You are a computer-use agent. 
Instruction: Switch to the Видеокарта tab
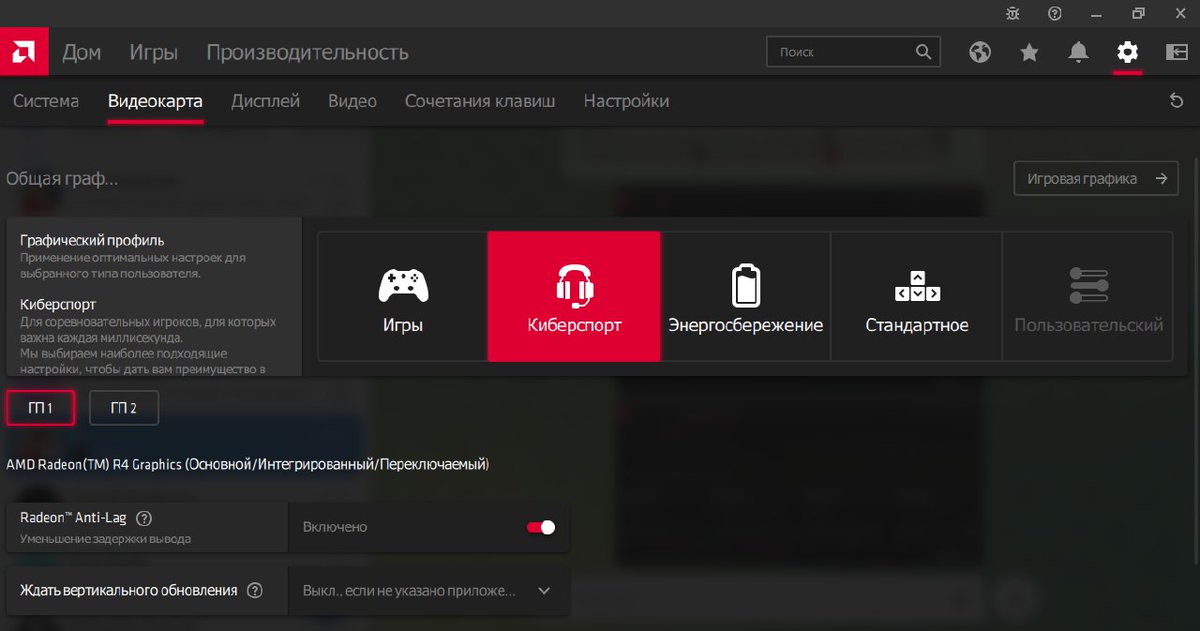click(x=155, y=101)
